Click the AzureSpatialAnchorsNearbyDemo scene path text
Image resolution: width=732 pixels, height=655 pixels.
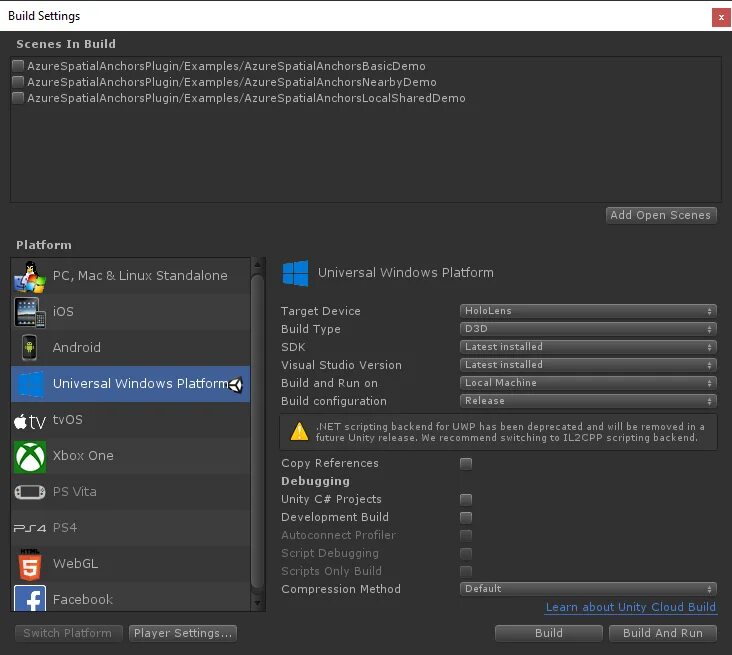232,82
